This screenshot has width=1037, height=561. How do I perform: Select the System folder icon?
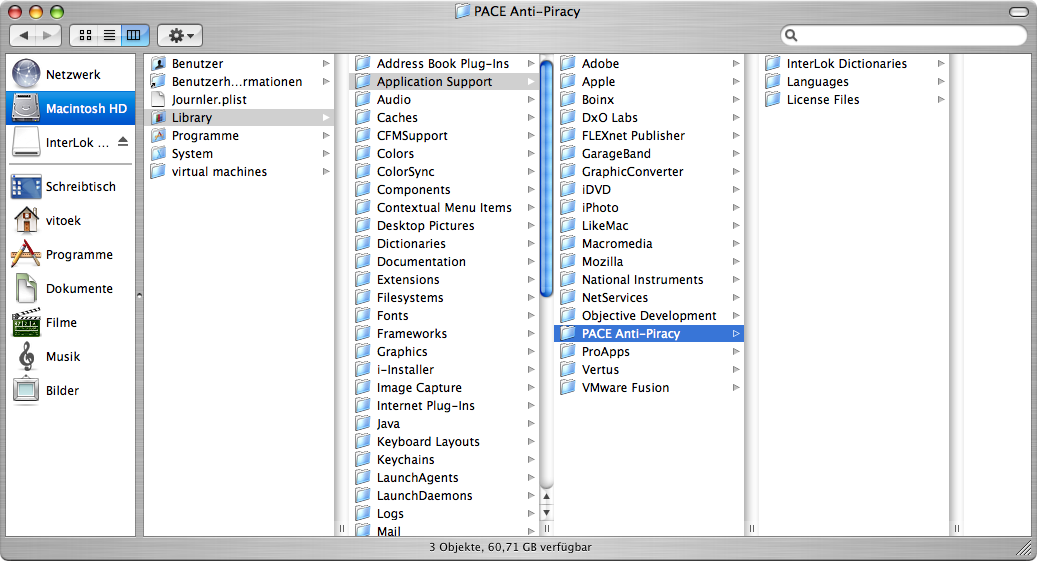pos(158,153)
